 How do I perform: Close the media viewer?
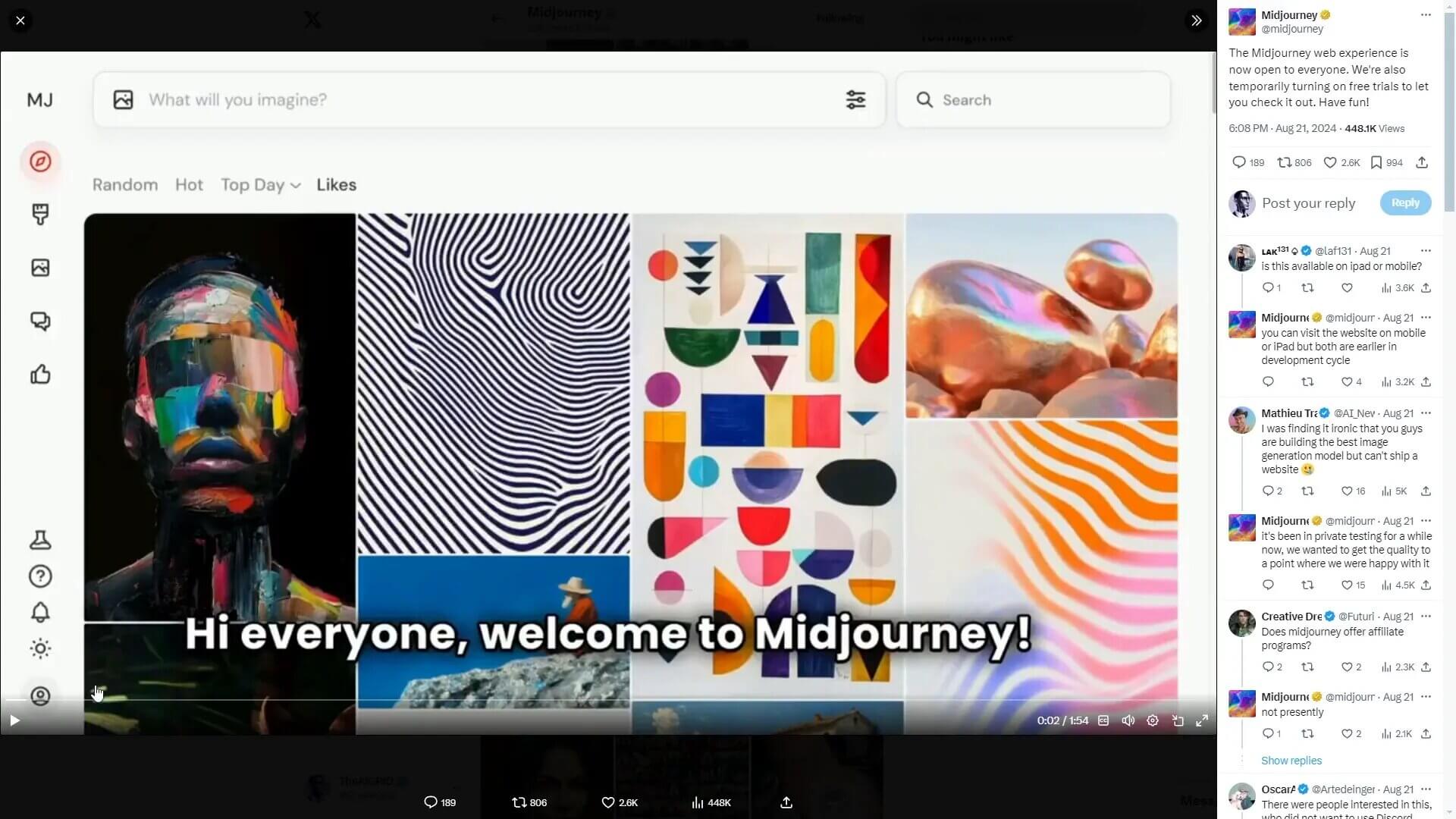point(20,20)
